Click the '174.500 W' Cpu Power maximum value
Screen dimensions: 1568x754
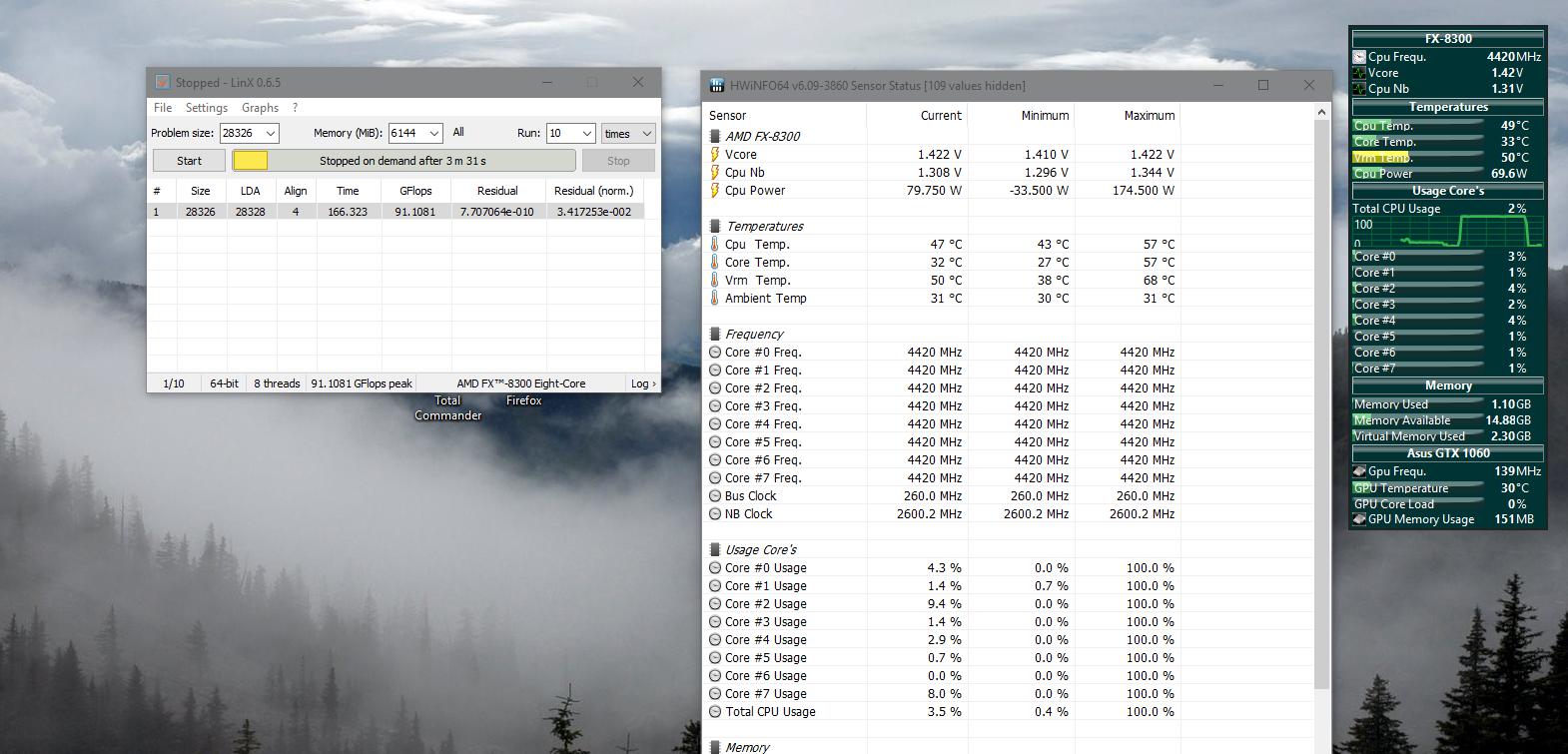click(x=1143, y=191)
